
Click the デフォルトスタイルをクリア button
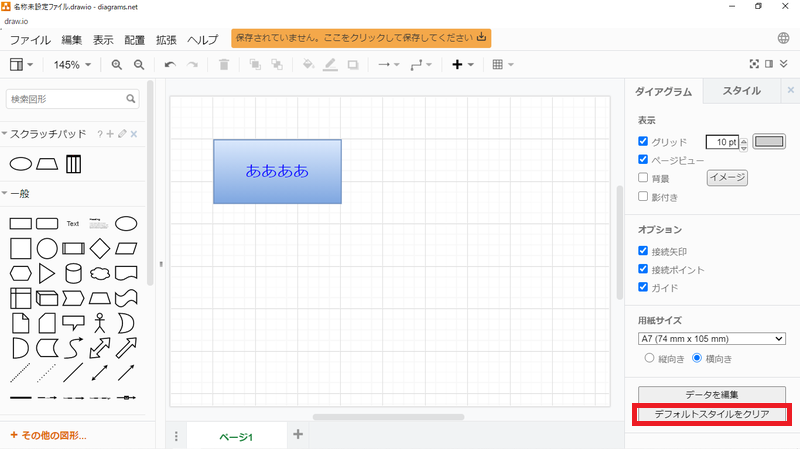coord(713,414)
